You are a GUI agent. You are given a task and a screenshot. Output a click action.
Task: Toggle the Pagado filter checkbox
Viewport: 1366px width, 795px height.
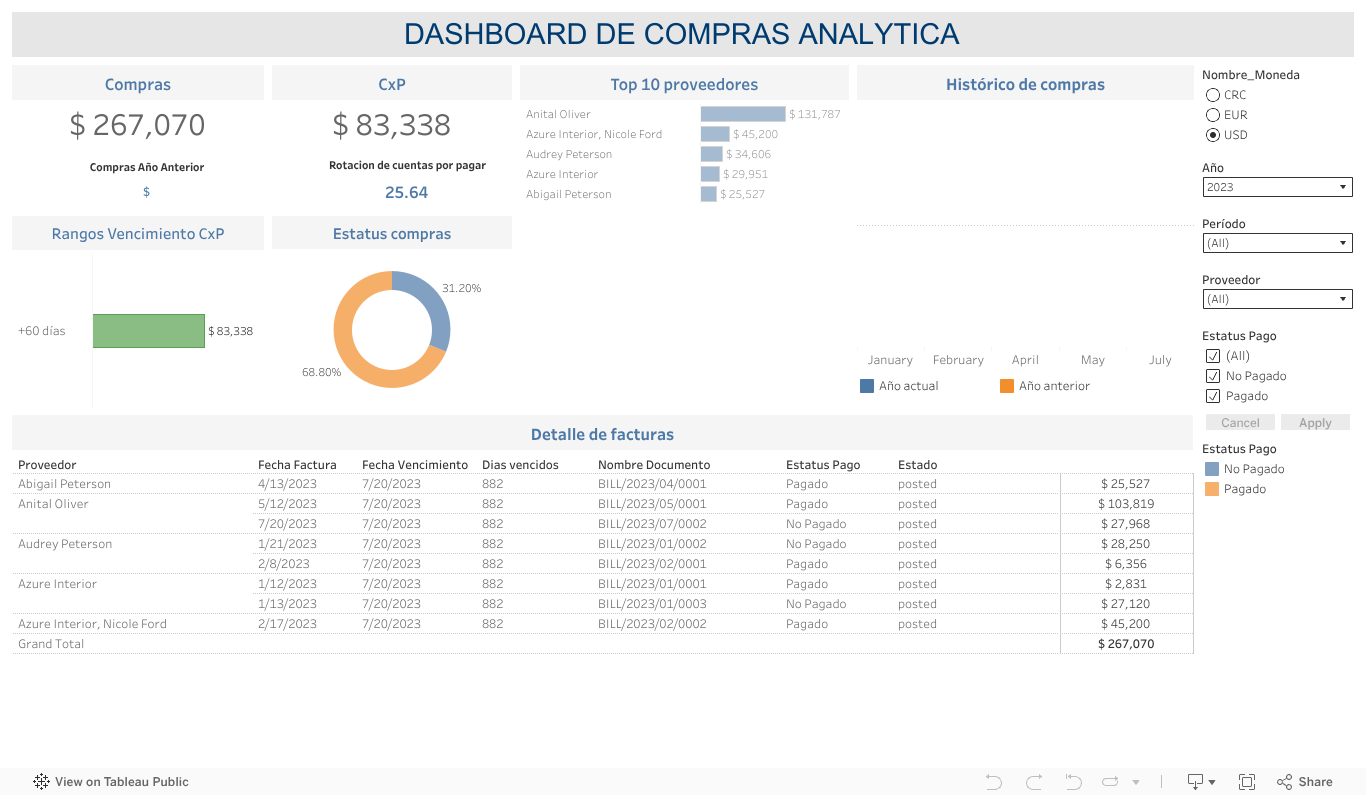click(x=1213, y=396)
